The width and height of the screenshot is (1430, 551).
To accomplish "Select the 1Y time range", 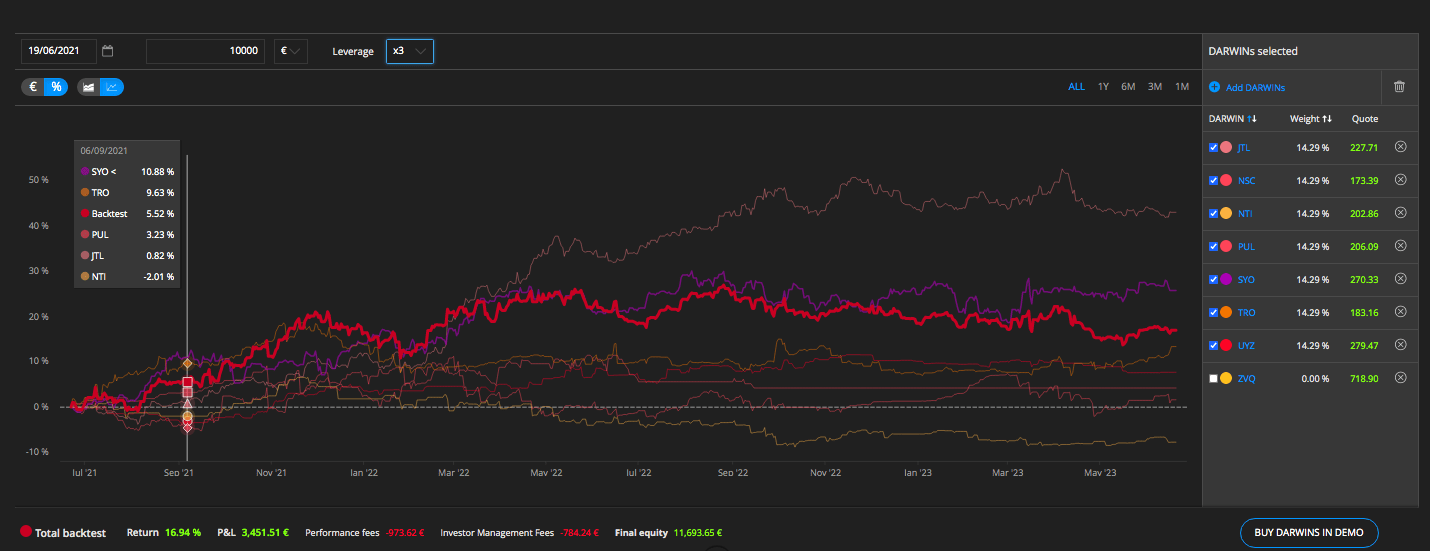I will coord(1103,87).
